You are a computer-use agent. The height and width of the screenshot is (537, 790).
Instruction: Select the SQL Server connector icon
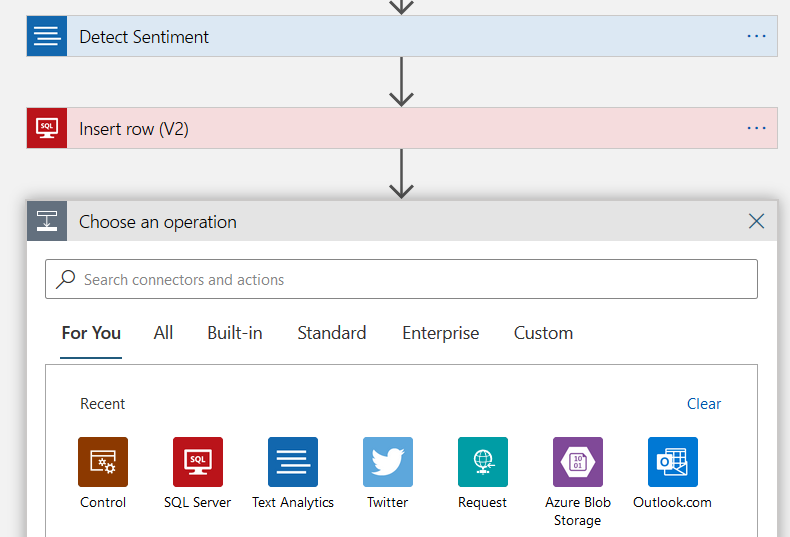[x=198, y=462]
